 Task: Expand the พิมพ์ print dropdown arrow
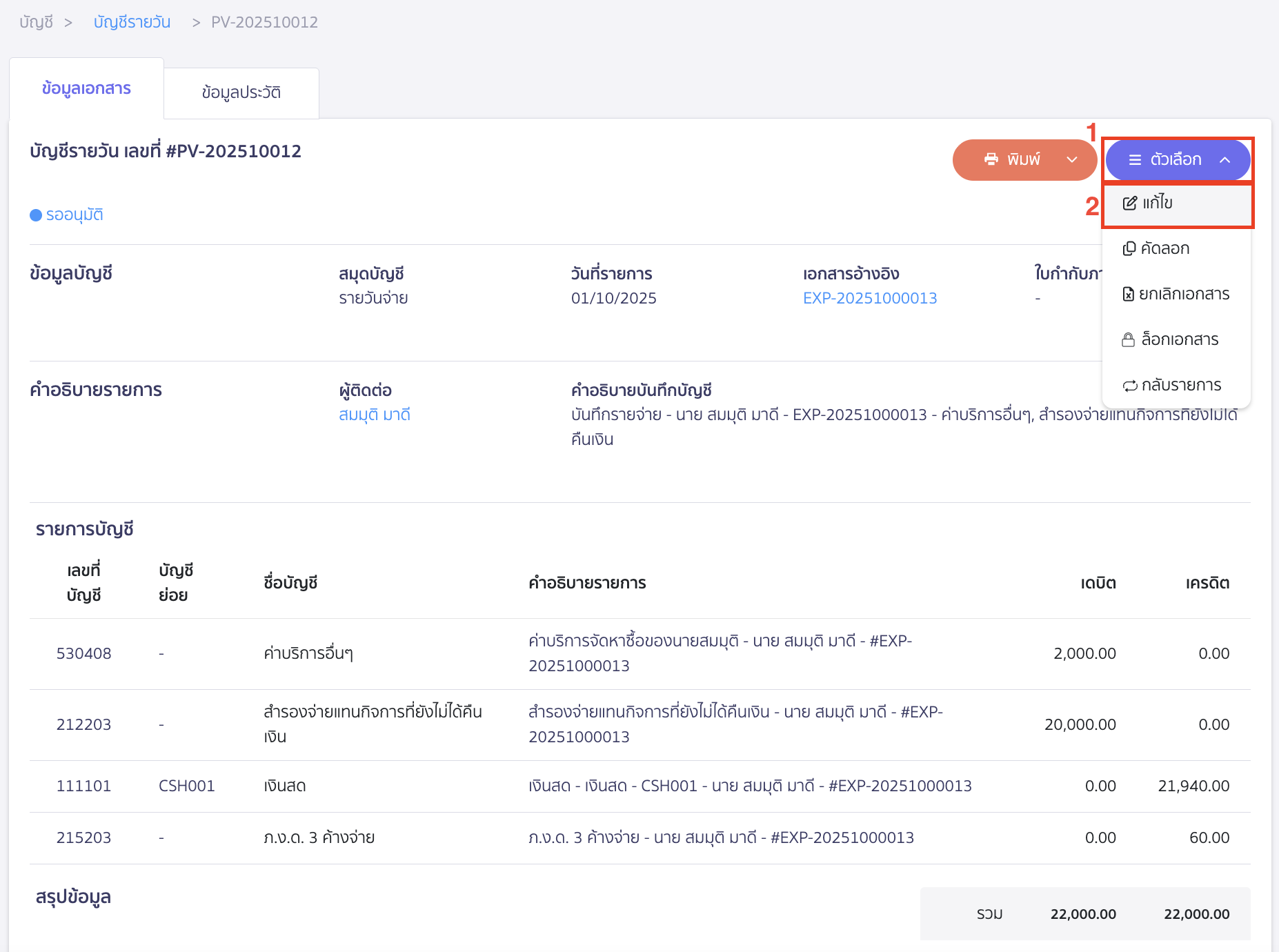pyautogui.click(x=1071, y=160)
